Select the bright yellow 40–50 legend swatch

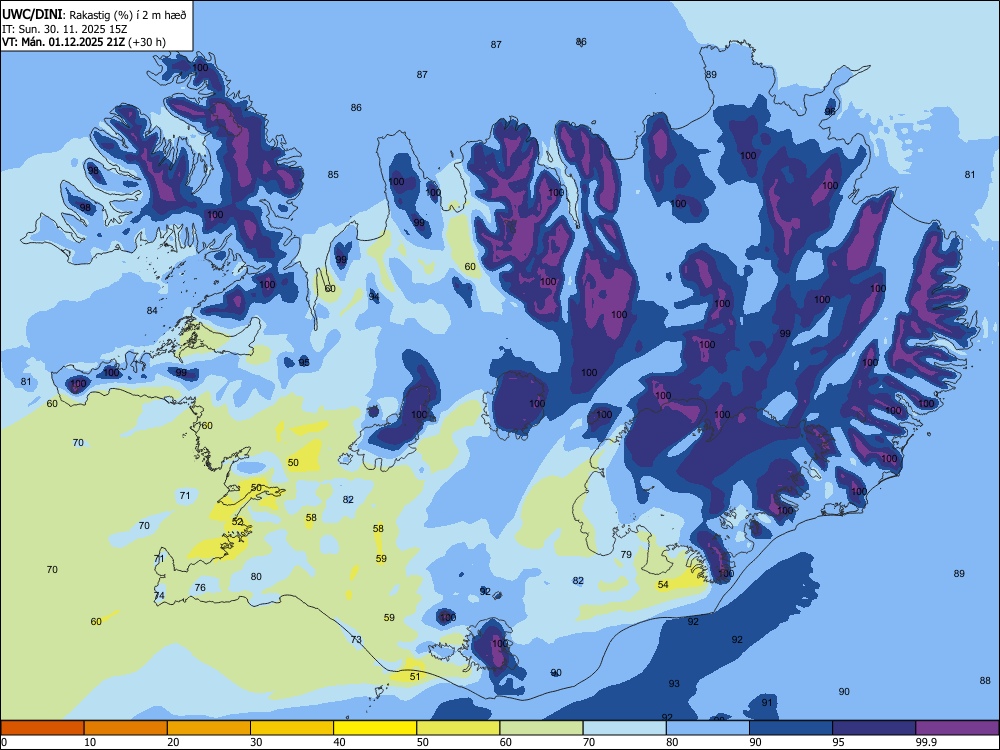(375, 728)
